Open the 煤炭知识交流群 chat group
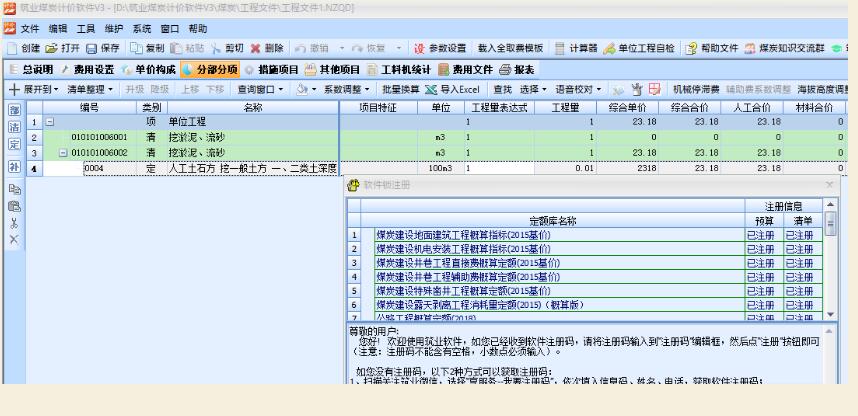The image size is (858, 416). (785, 48)
